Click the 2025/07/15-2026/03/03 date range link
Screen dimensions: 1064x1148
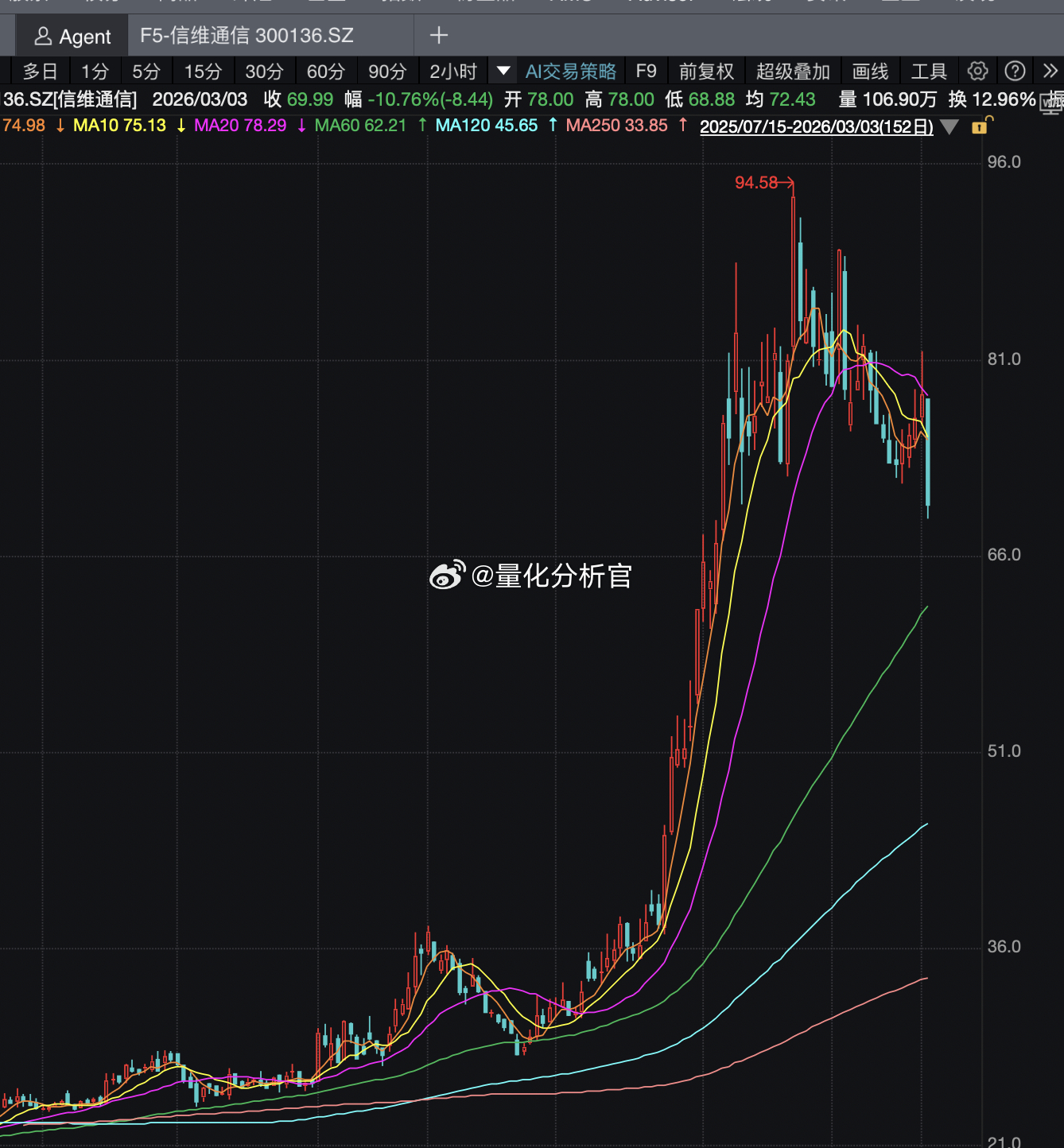point(816,126)
